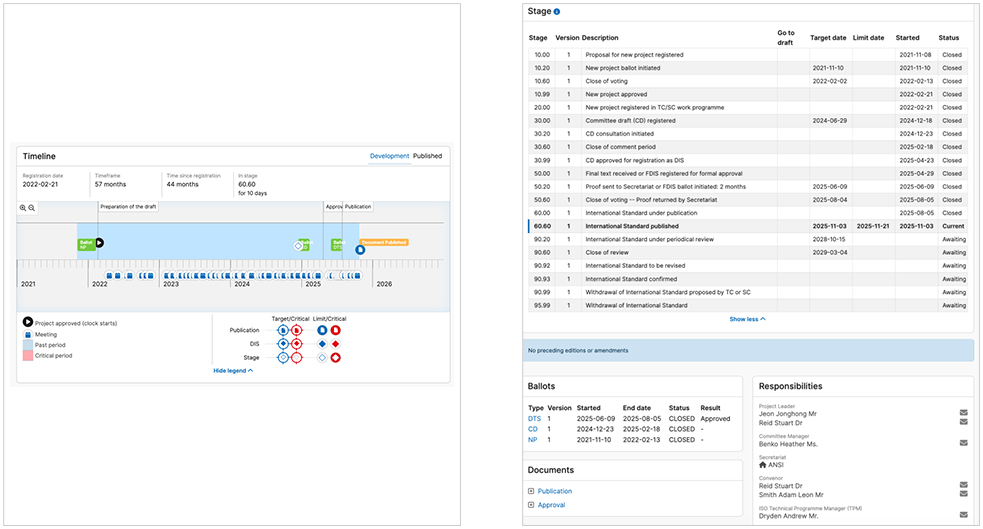Open the DTS ballot link
The height and width of the screenshot is (529, 983).
coord(535,419)
